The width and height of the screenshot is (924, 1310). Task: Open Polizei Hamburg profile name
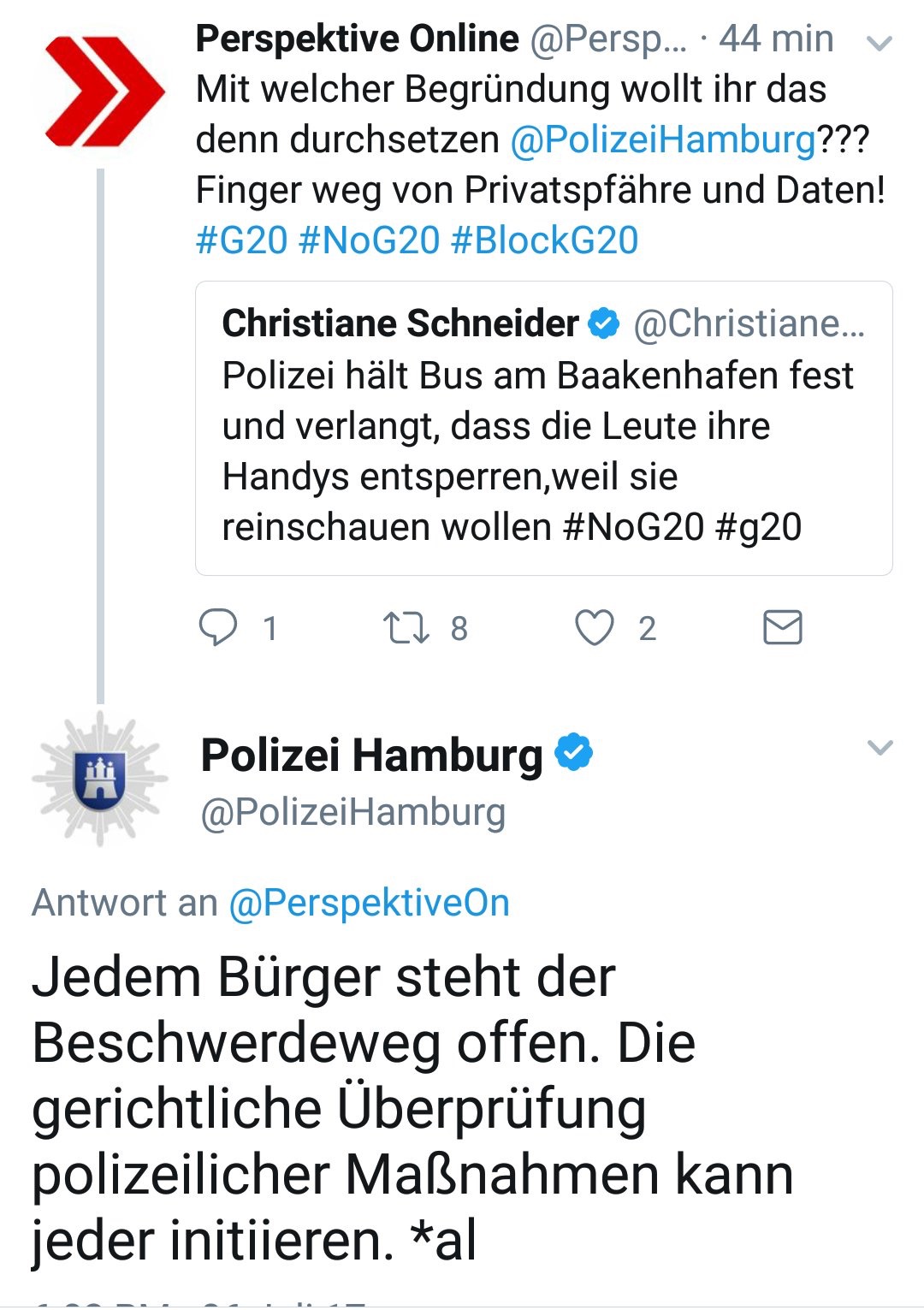pos(371,755)
